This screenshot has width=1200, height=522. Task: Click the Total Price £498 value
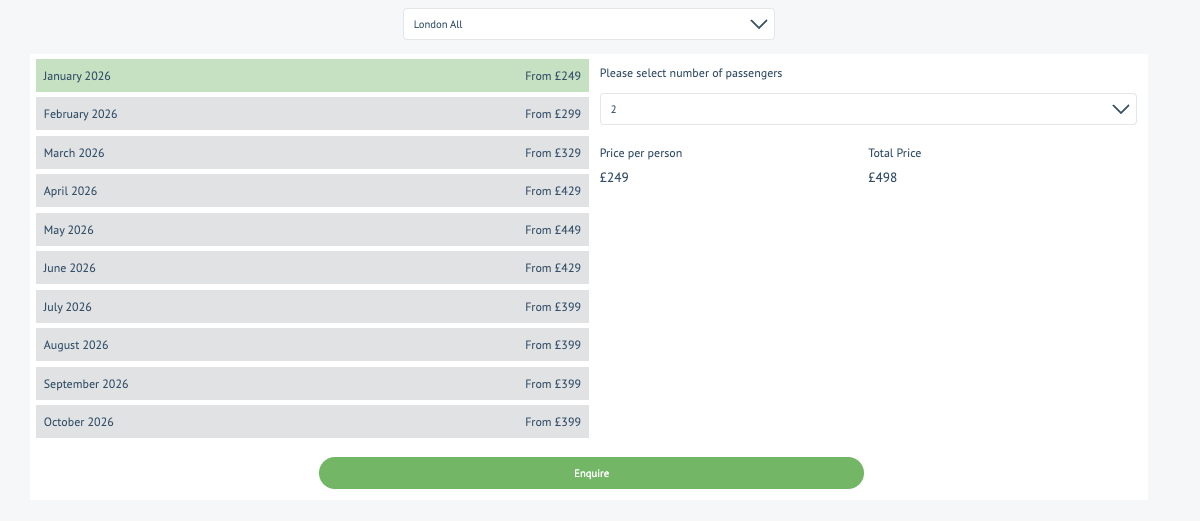tap(883, 178)
